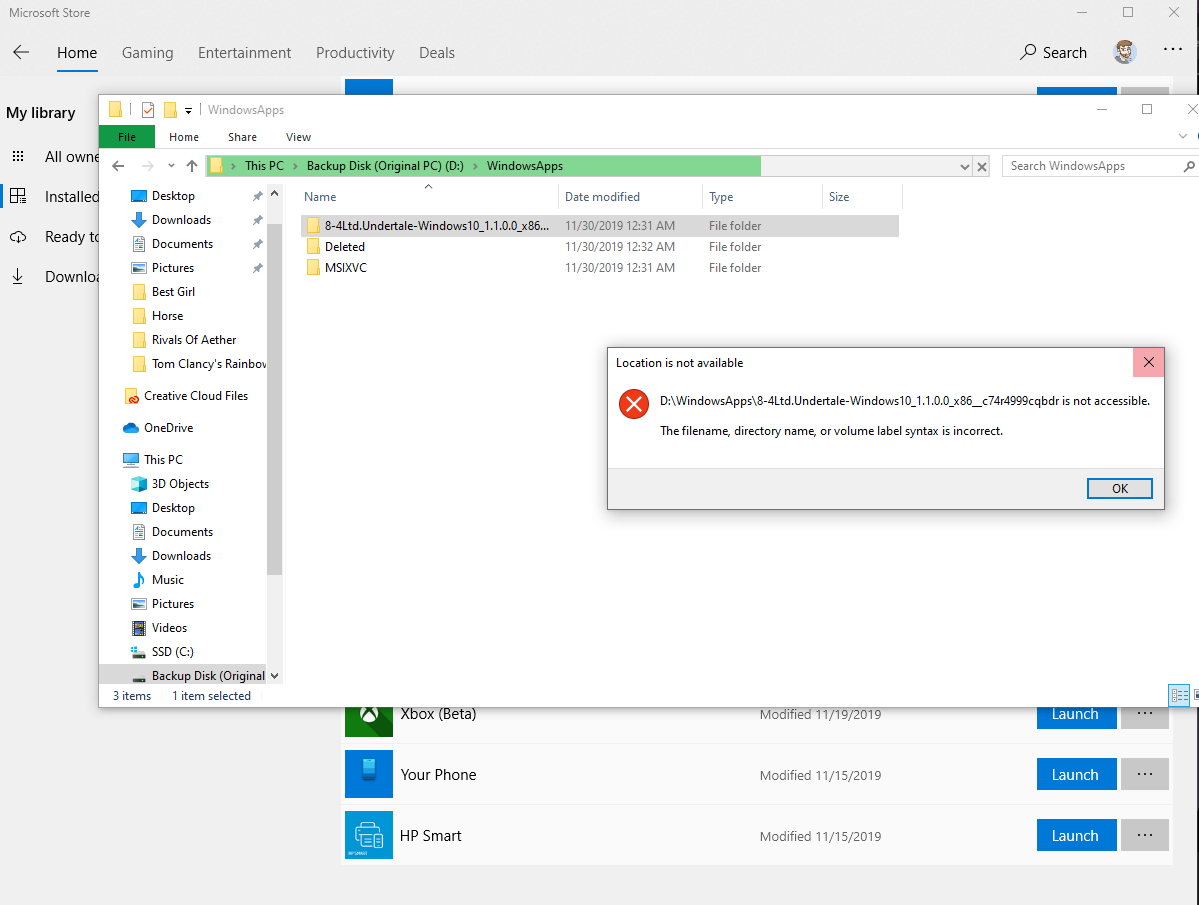The height and width of the screenshot is (905, 1199).
Task: Go back in Microsoft Store
Action: coord(21,52)
